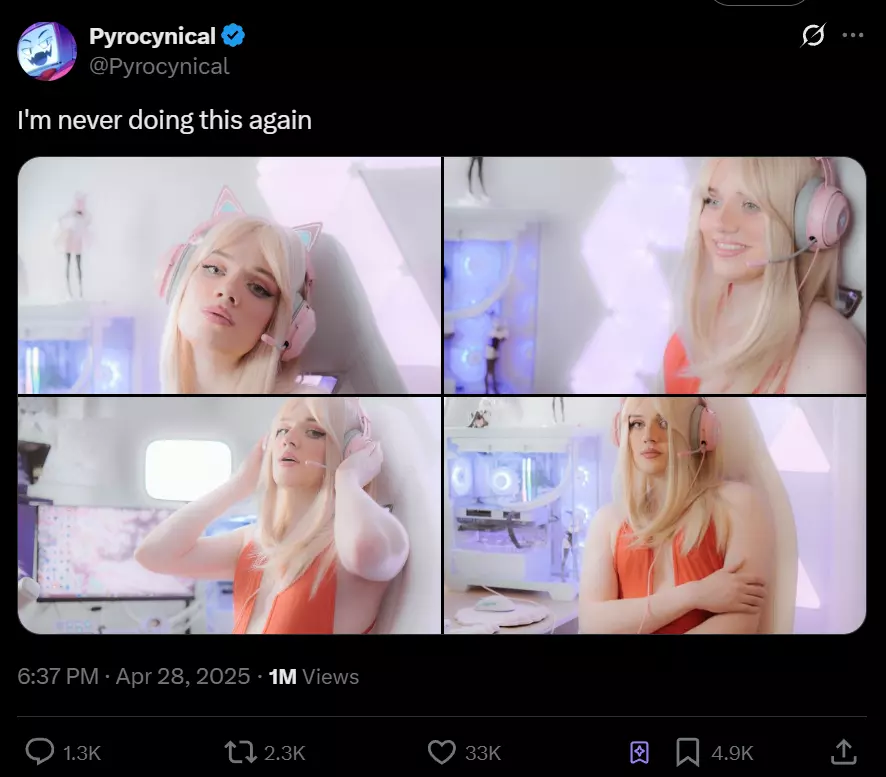
Task: Open the bottom-right crossed-arms photo
Action: [x=655, y=515]
